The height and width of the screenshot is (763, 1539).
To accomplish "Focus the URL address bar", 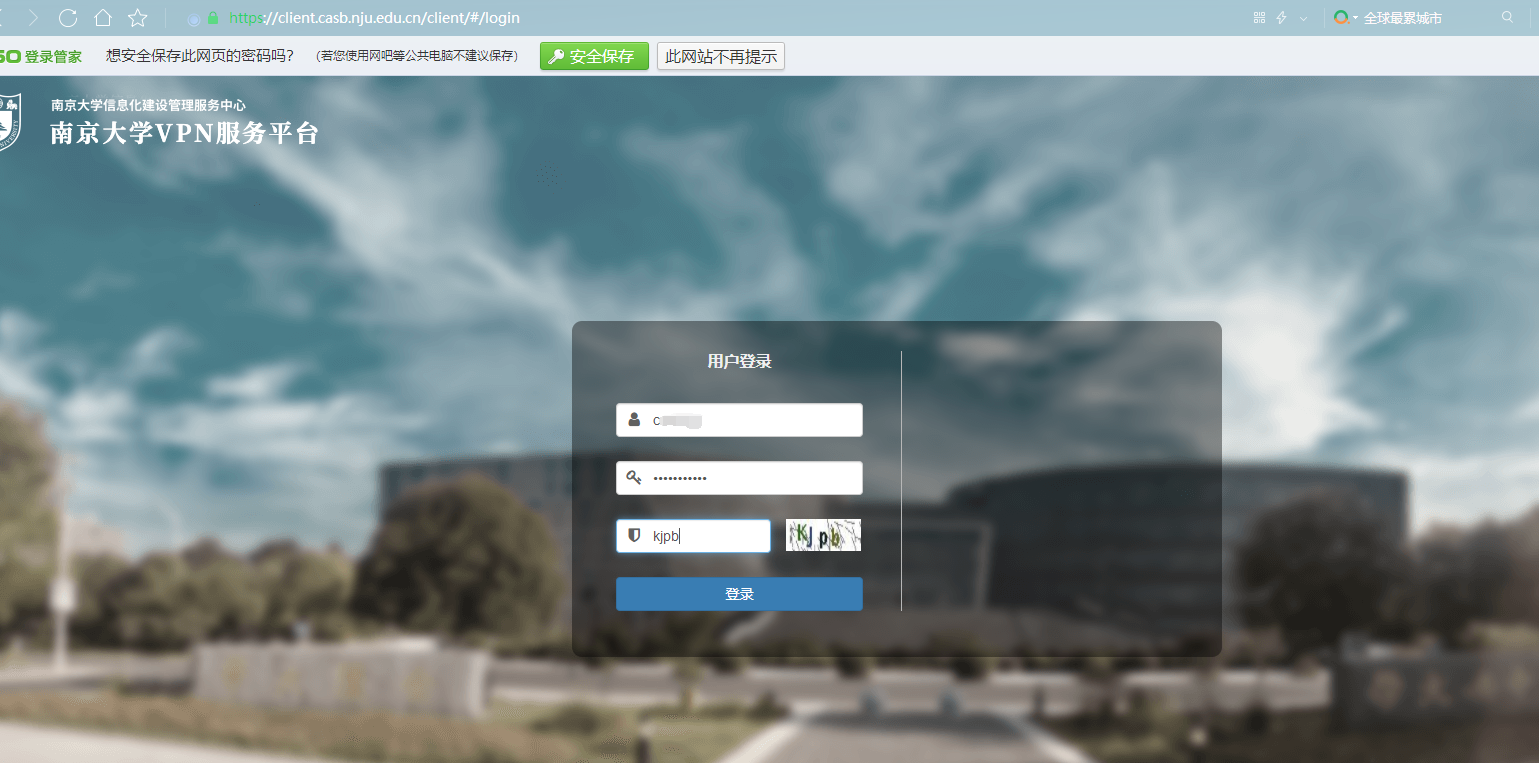I will click(x=374, y=18).
